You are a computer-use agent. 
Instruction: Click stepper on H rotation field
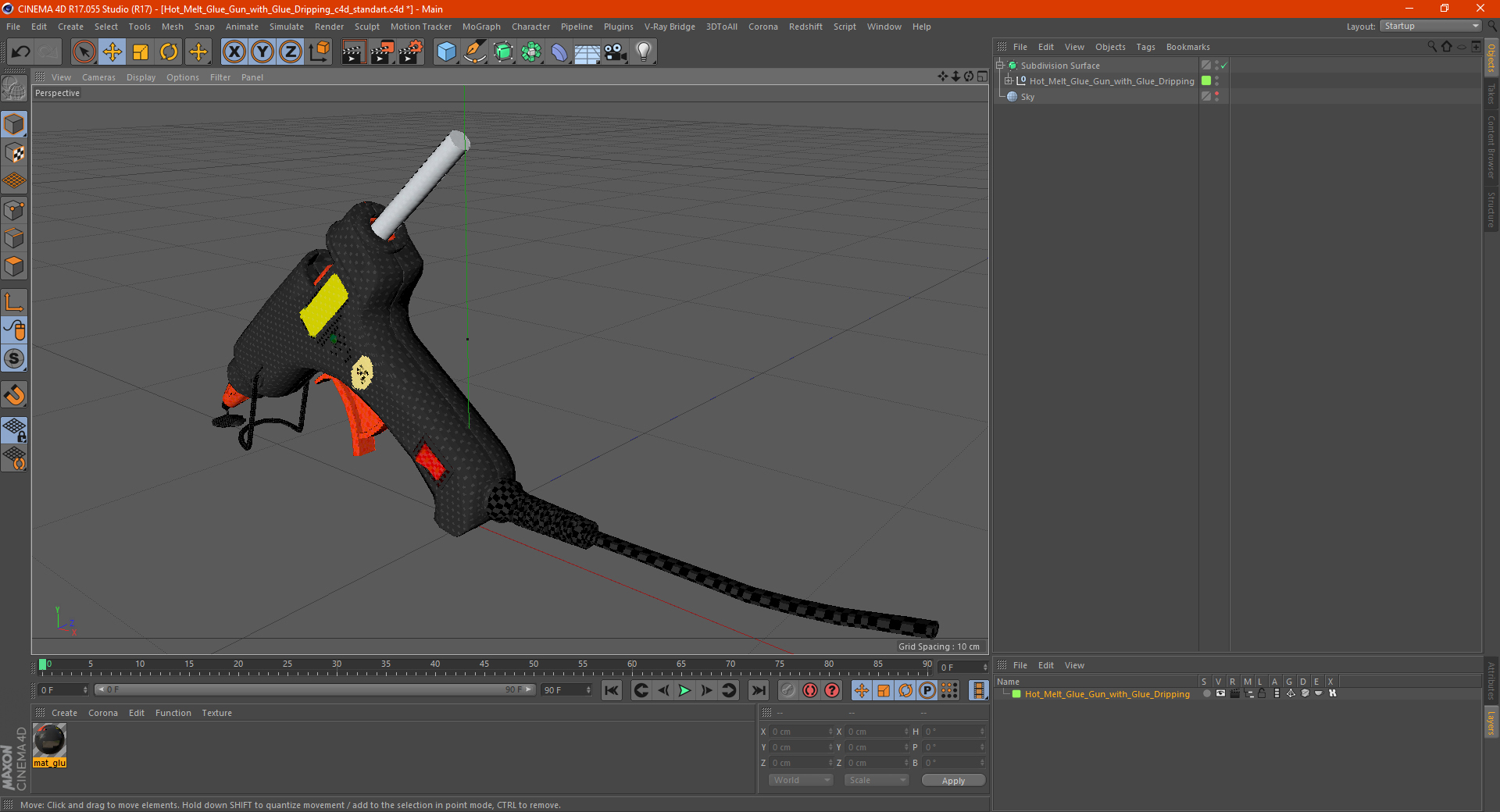982,732
